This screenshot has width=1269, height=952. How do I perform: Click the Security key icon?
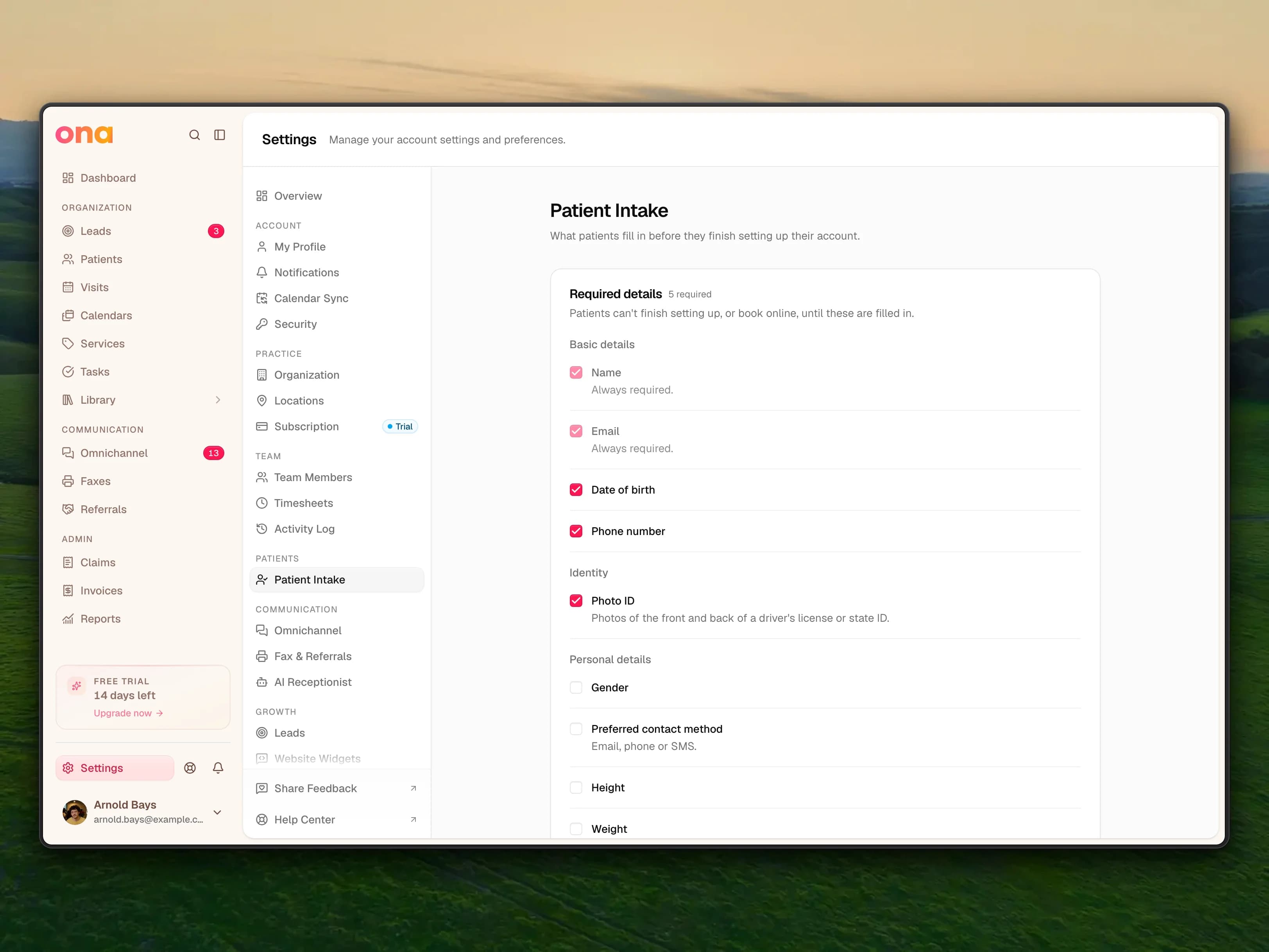point(261,324)
